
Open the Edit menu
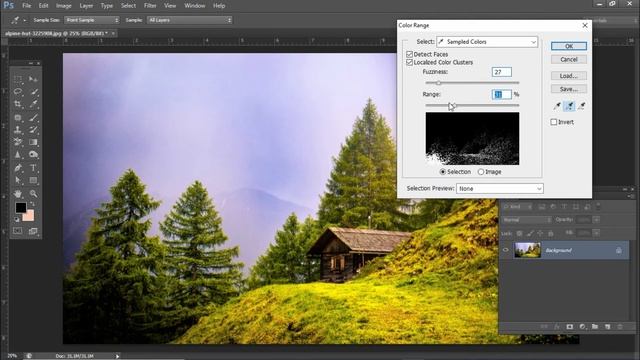[43, 6]
